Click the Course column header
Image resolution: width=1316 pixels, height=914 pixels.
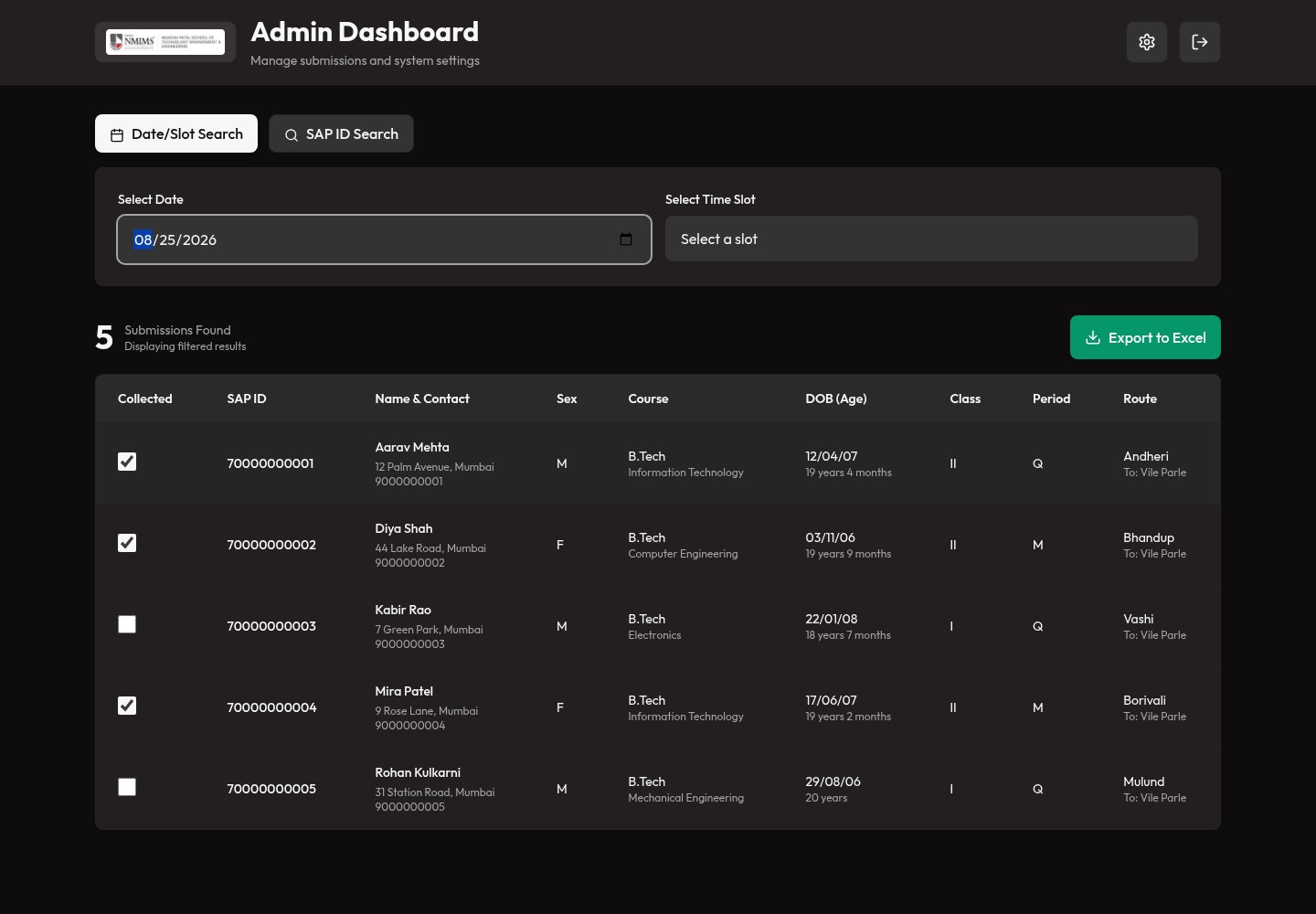(648, 399)
